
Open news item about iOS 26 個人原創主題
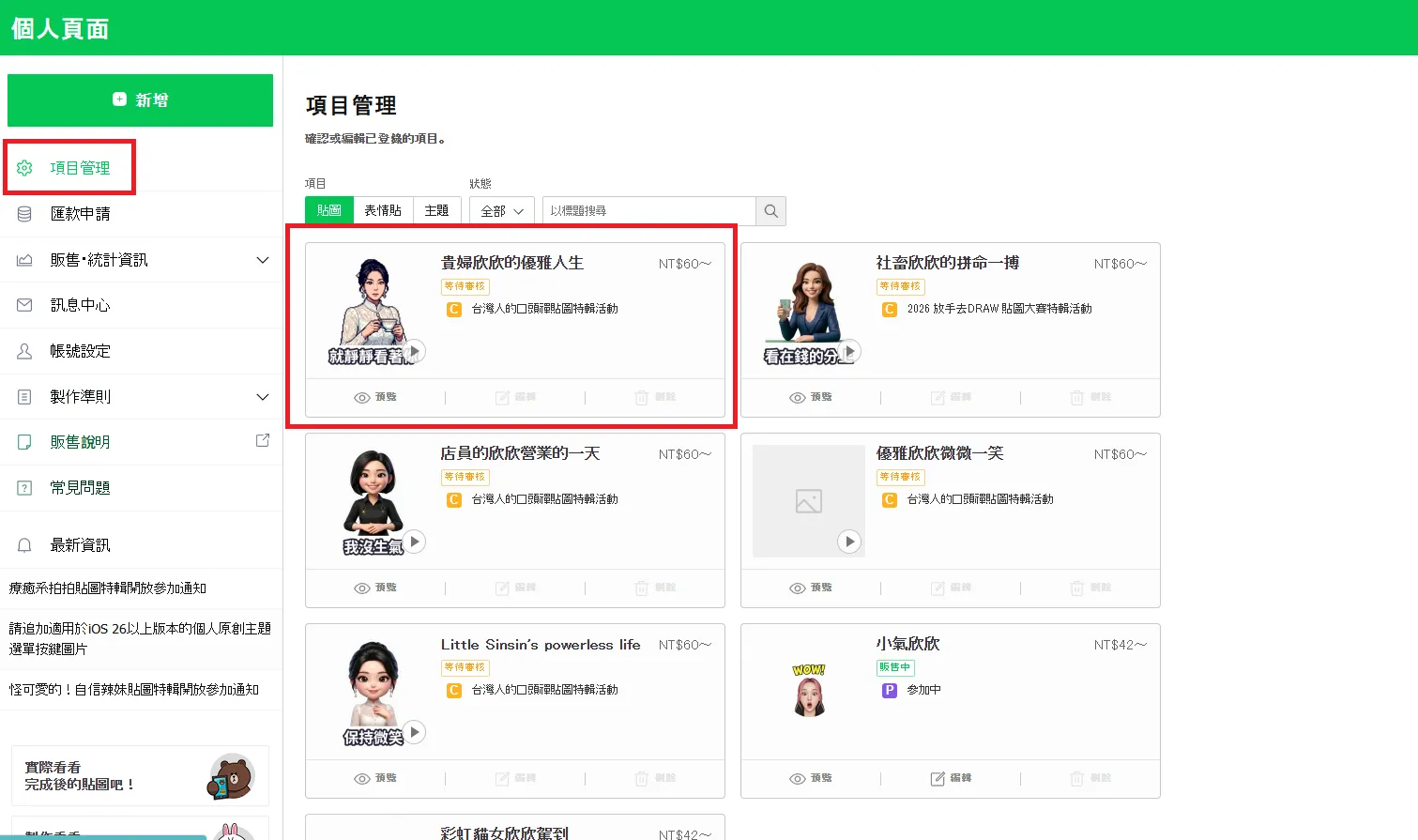[x=140, y=638]
